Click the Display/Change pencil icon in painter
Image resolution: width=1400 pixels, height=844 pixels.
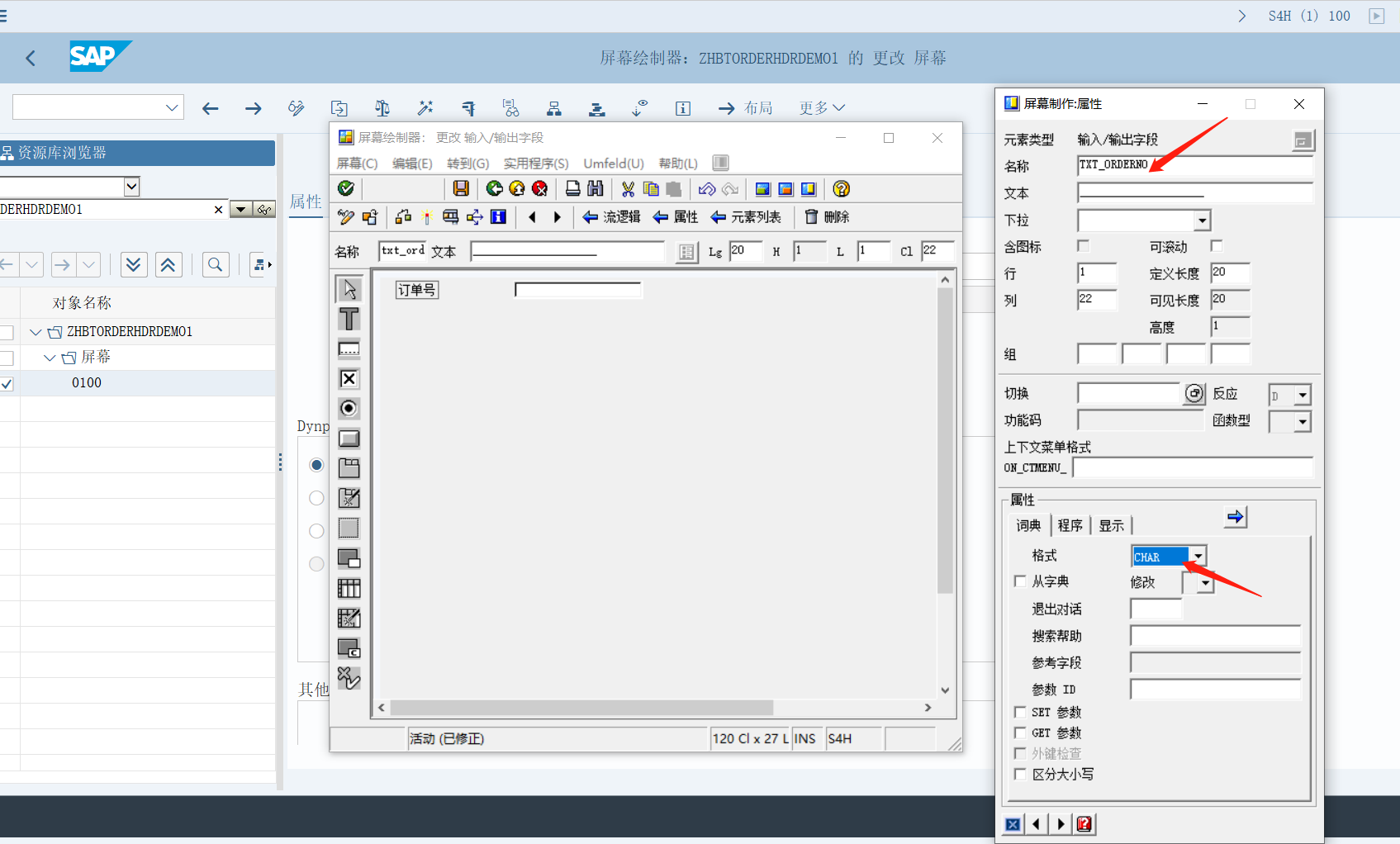[346, 217]
